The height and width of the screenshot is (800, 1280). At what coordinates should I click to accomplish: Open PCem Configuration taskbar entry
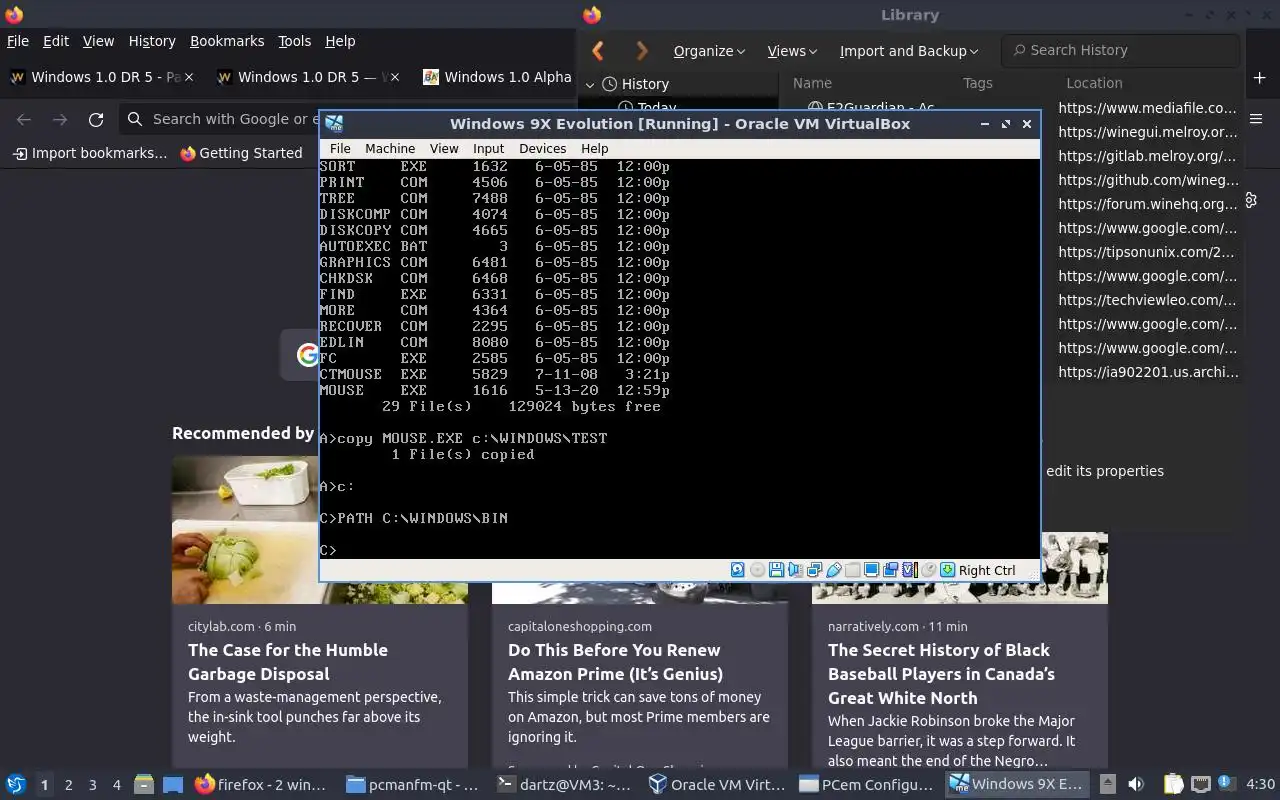[868, 785]
